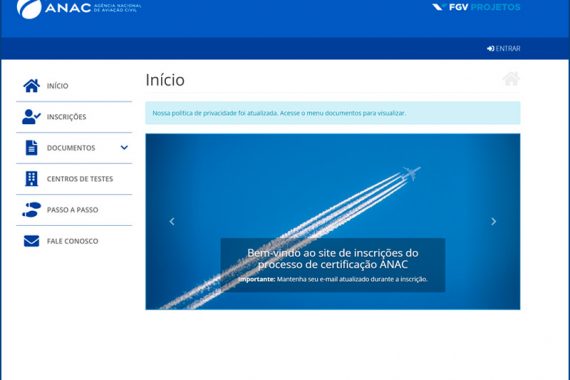Screen dimensions: 570x380
Task: Click the building icon for Centros de Testes
Action: 31,179
